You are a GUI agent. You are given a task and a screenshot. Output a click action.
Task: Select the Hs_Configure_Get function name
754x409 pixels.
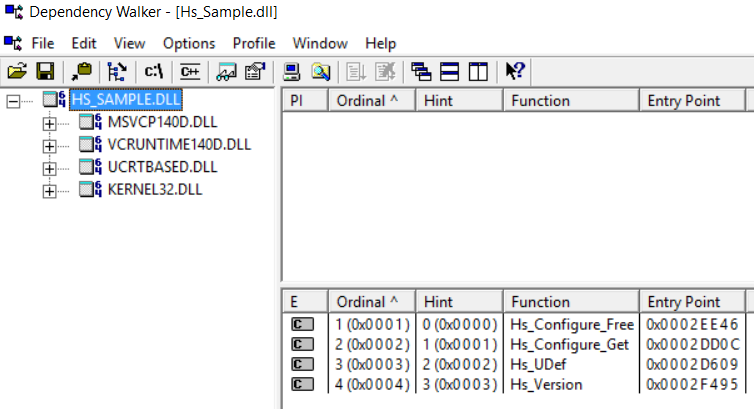(569, 345)
